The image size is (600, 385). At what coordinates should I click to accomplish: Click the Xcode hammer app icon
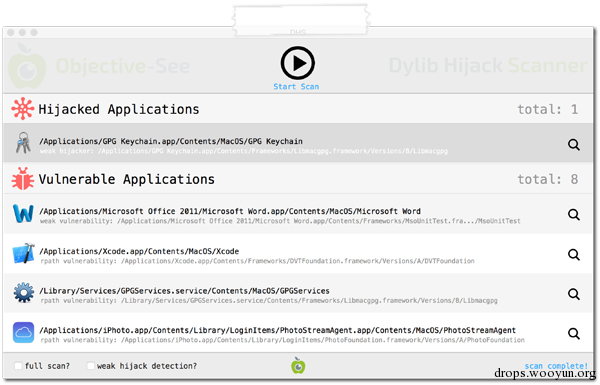(24, 253)
